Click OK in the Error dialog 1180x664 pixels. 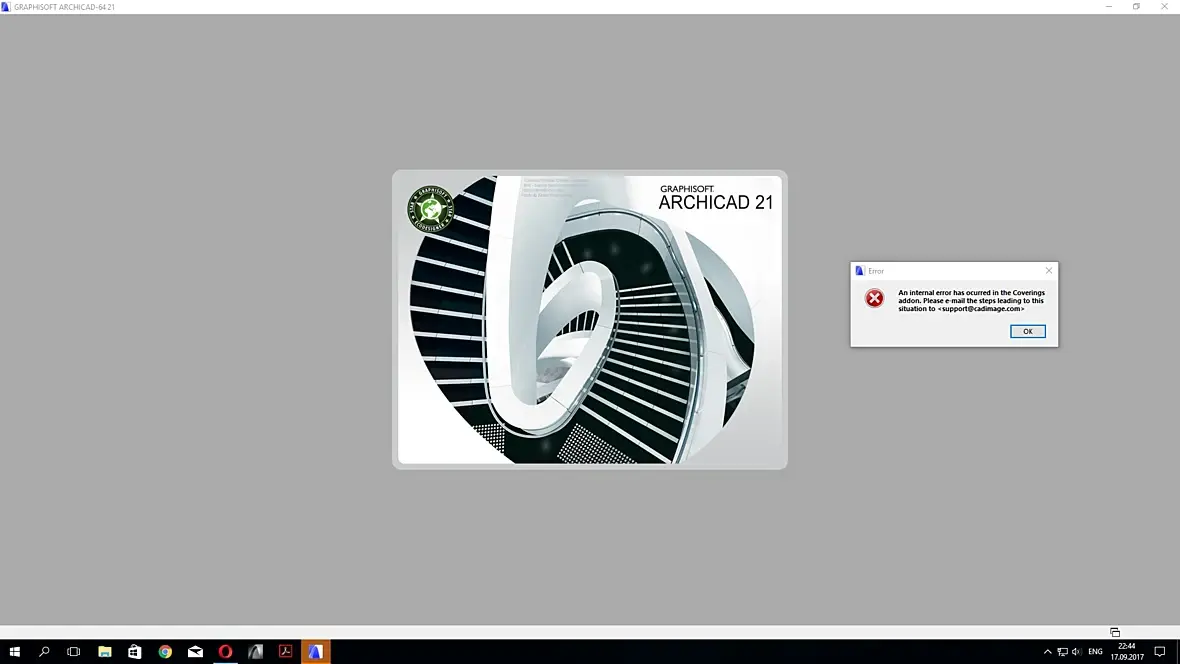click(x=1027, y=331)
